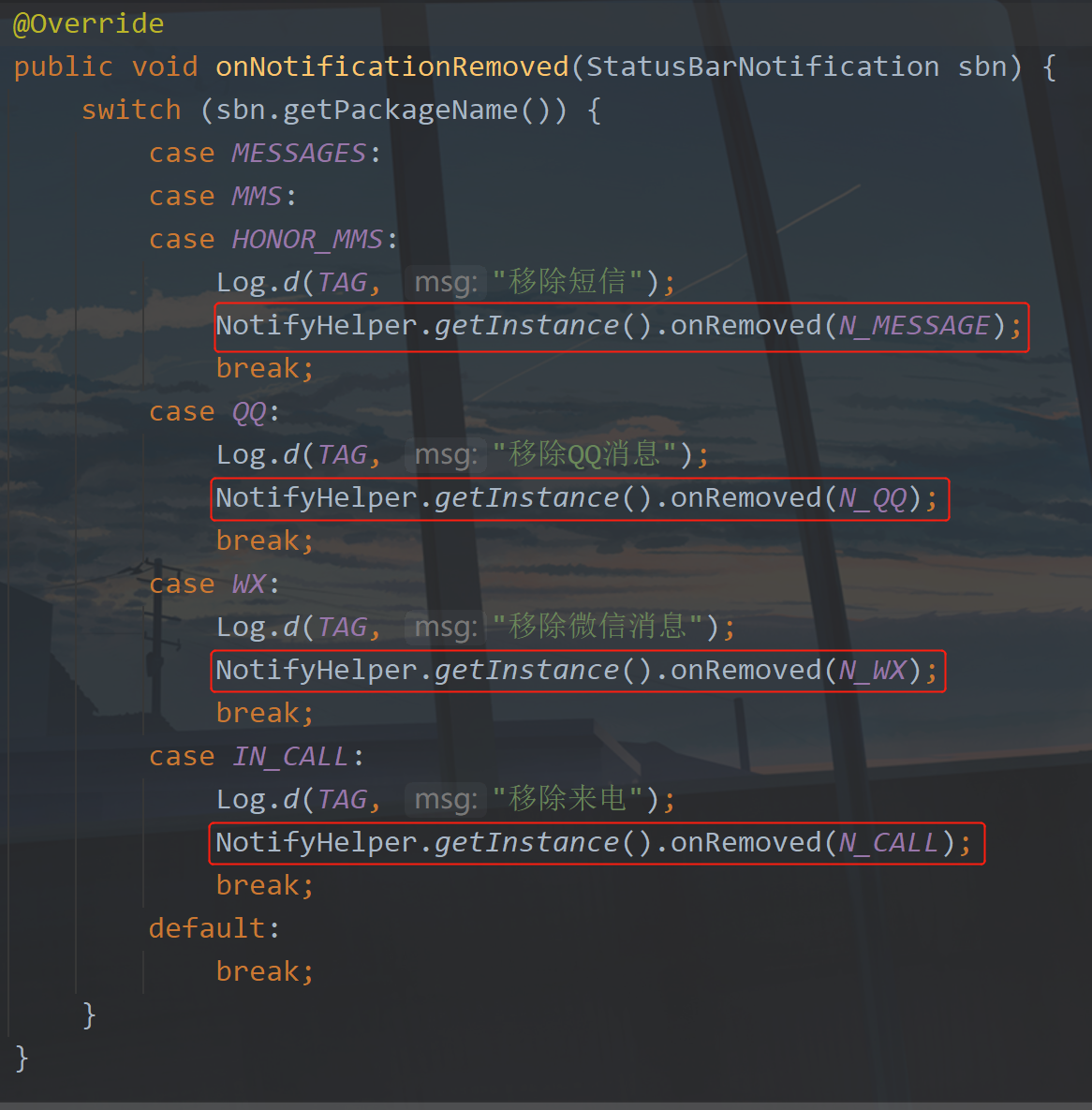The width and height of the screenshot is (1092, 1110).
Task: Click the "移除QQ消息" log string
Action: pos(584,454)
